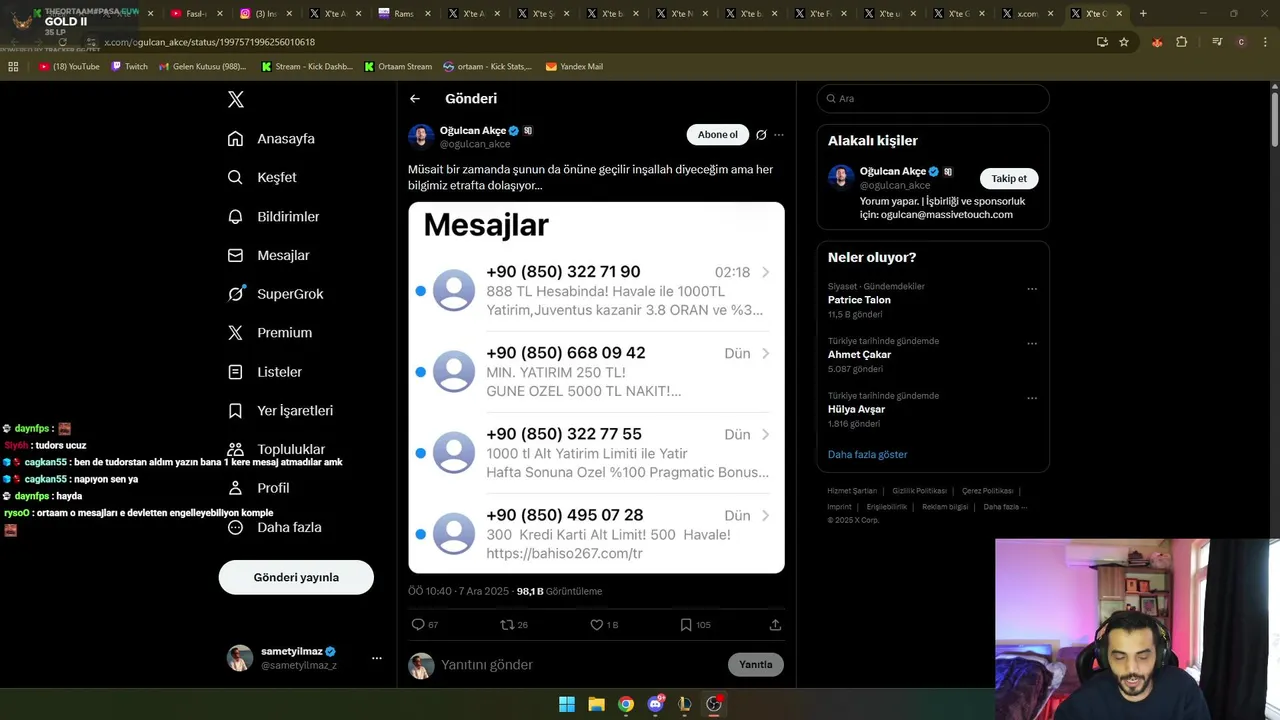Click the Ara search field

point(933,99)
